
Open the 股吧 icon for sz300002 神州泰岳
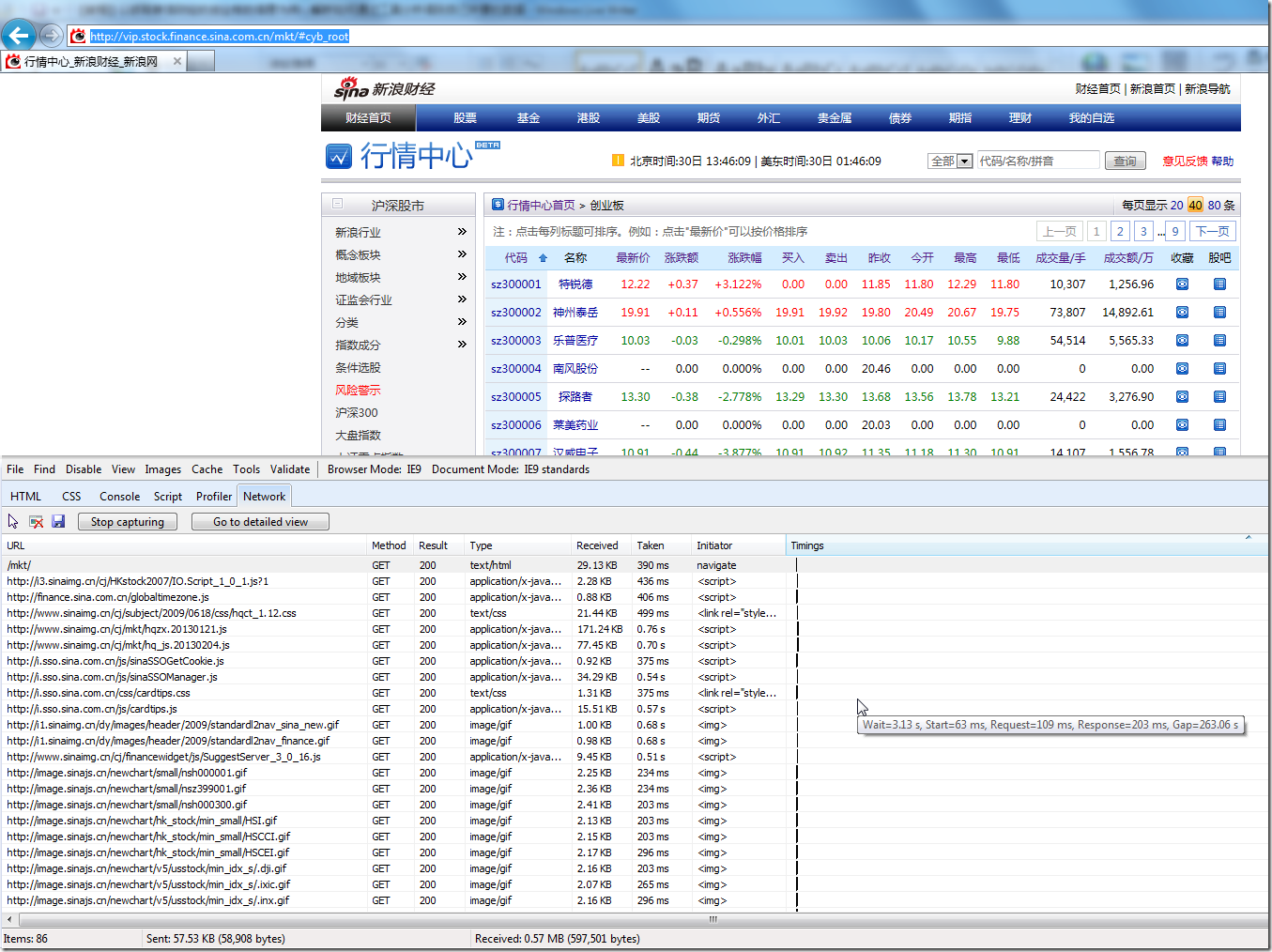1219,312
